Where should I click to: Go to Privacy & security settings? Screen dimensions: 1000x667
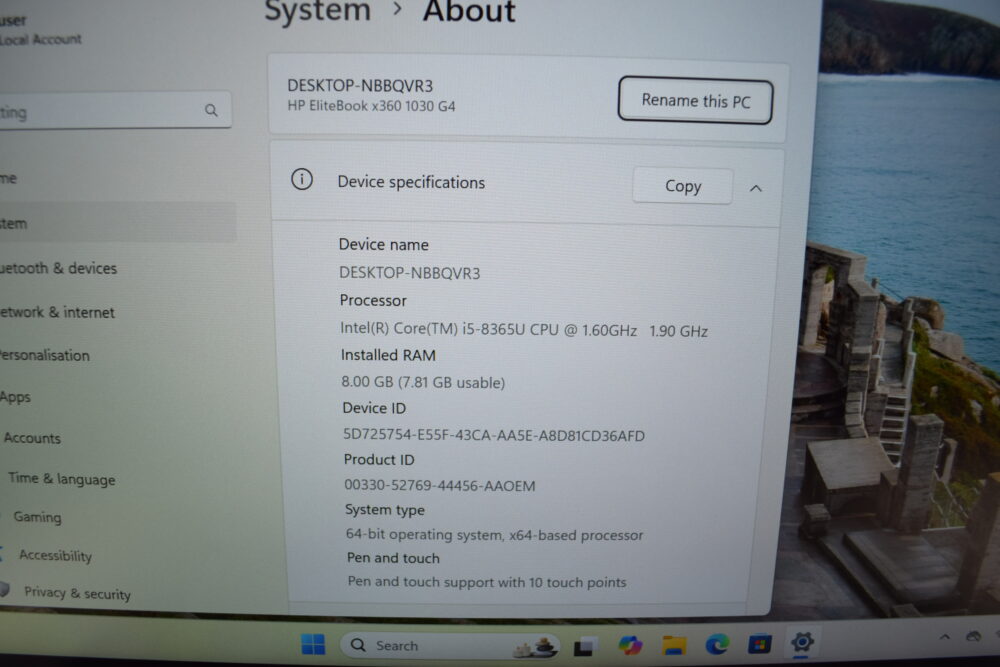[77, 593]
